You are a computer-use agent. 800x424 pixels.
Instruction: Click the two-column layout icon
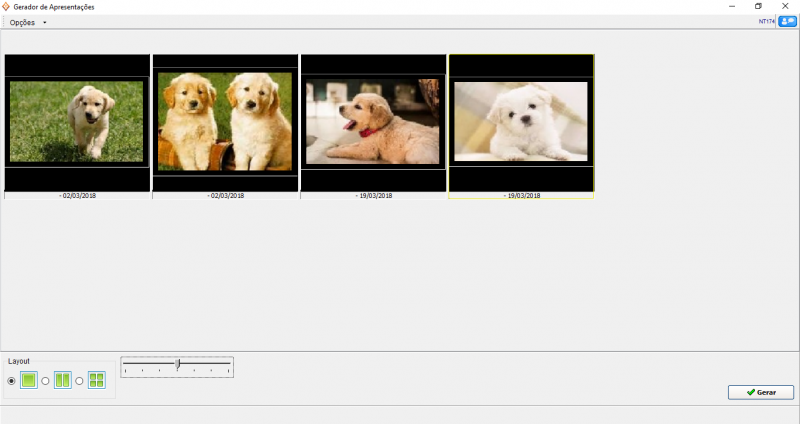pos(62,380)
